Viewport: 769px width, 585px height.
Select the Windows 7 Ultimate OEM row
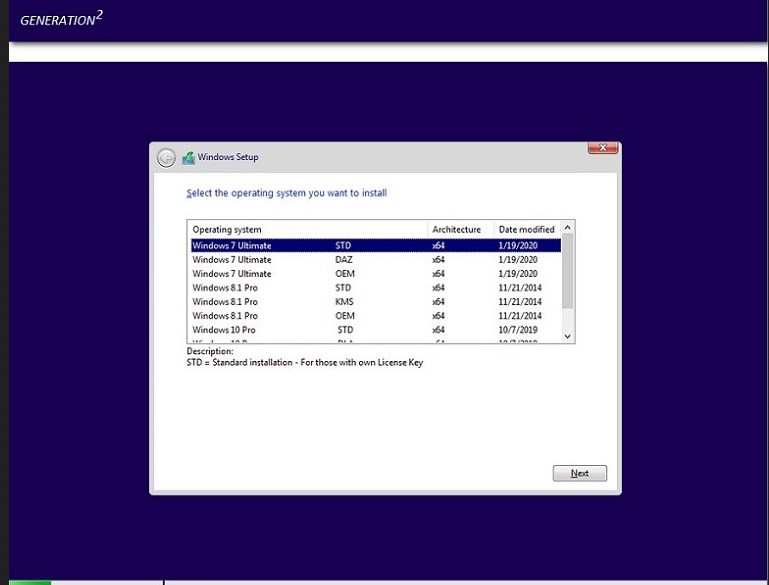[x=376, y=274]
